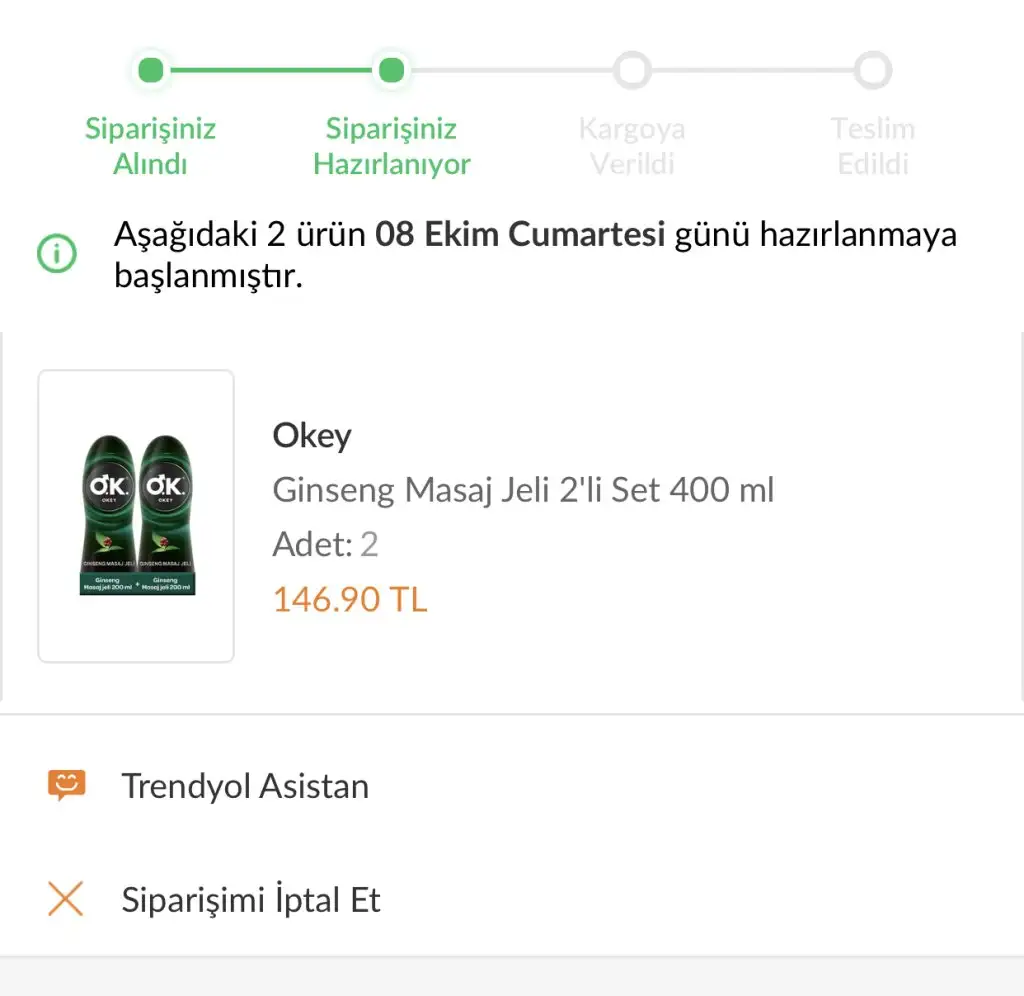
Task: Click the 'Teslim Edildi' progress step circle
Action: pyautogui.click(x=873, y=70)
